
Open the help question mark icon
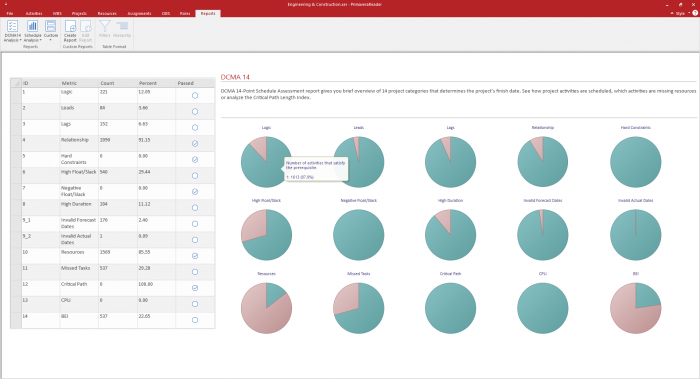(x=695, y=13)
